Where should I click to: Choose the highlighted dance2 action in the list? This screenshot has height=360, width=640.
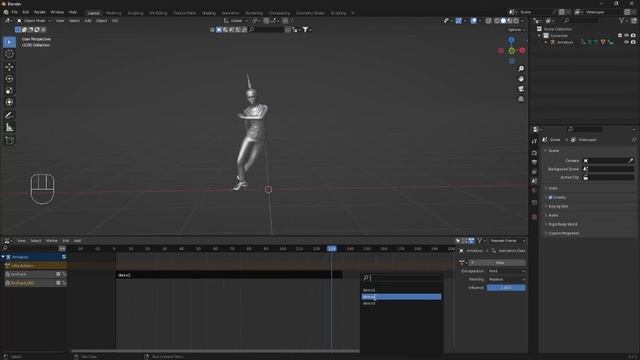(x=401, y=297)
